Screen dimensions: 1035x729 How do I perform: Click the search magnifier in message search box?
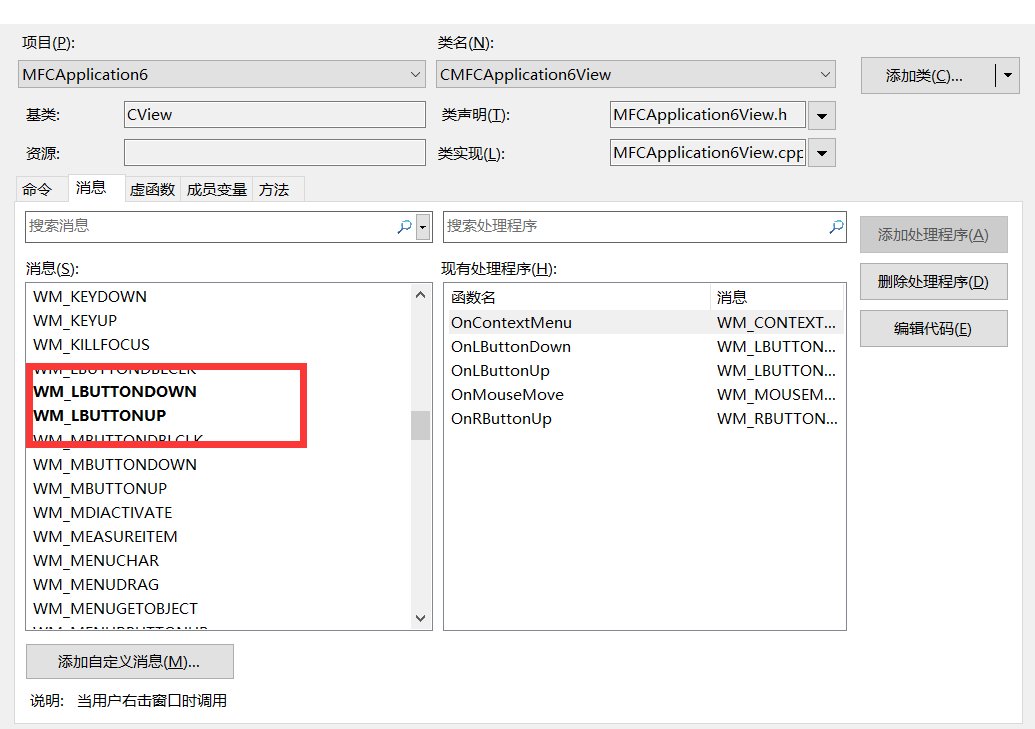point(404,227)
